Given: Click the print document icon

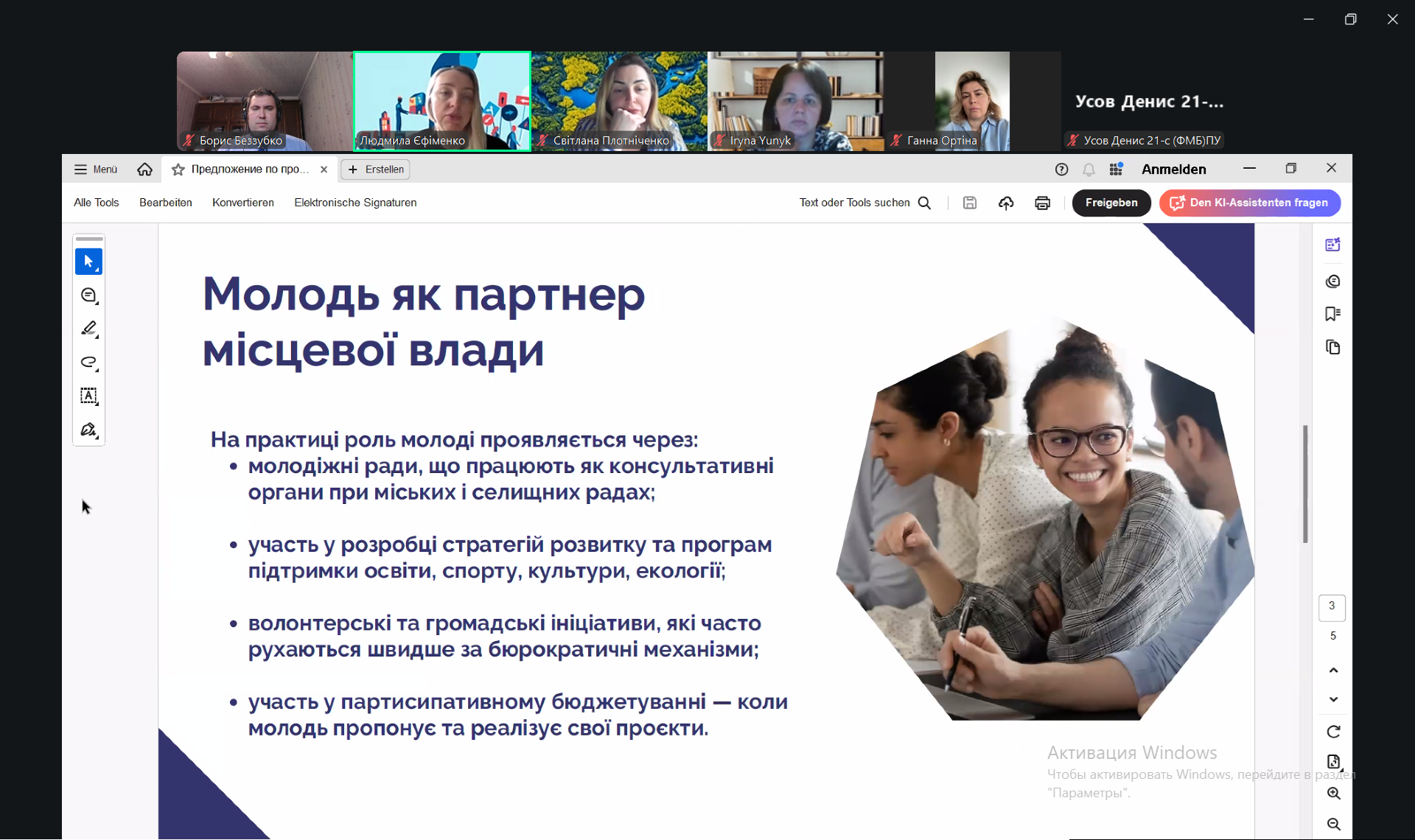Looking at the screenshot, I should tap(1042, 203).
